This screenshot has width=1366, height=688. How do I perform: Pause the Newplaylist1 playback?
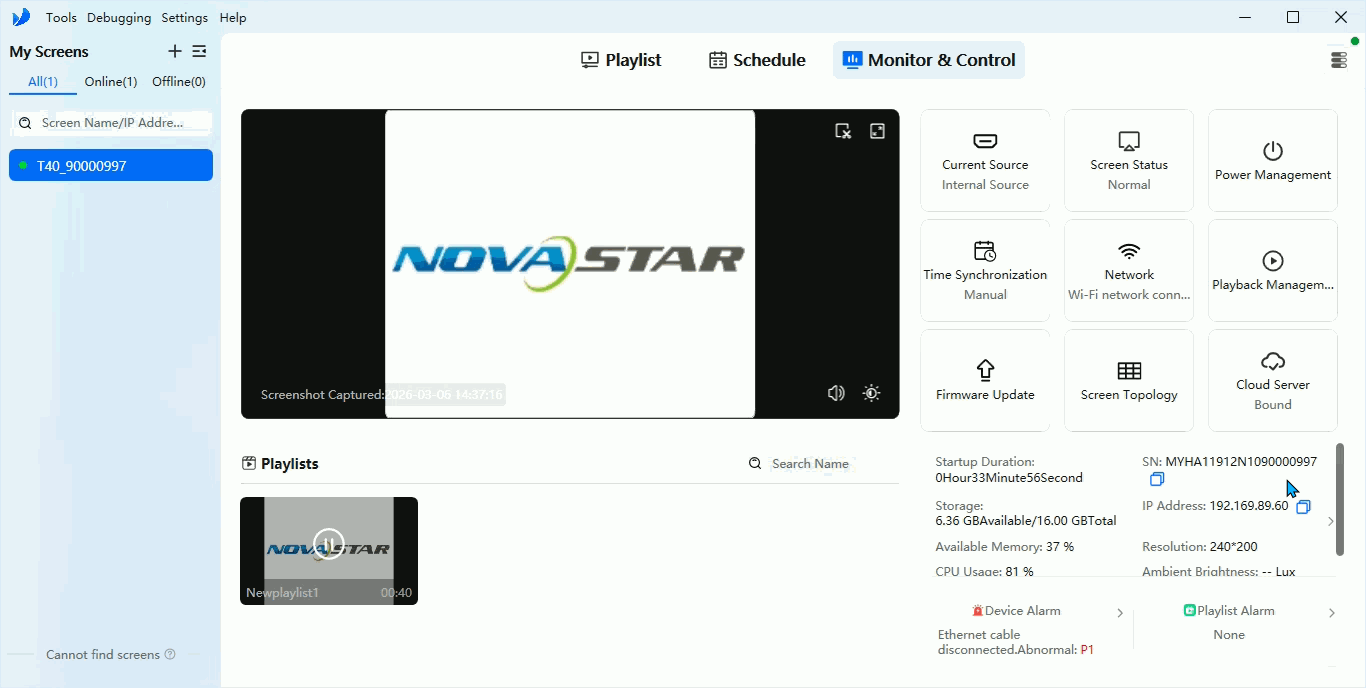328,543
